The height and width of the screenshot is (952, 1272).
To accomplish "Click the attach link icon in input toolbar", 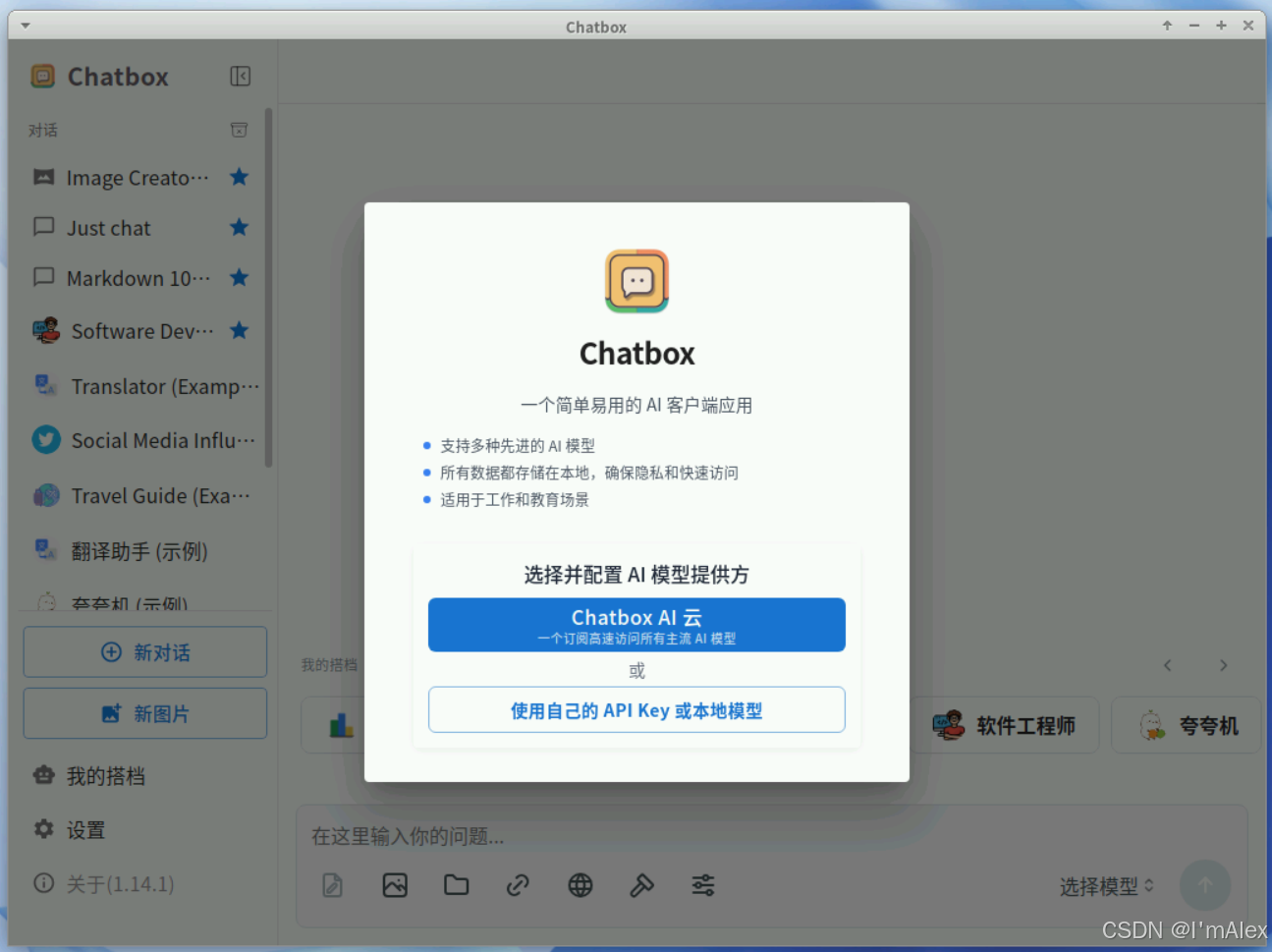I will point(518,885).
